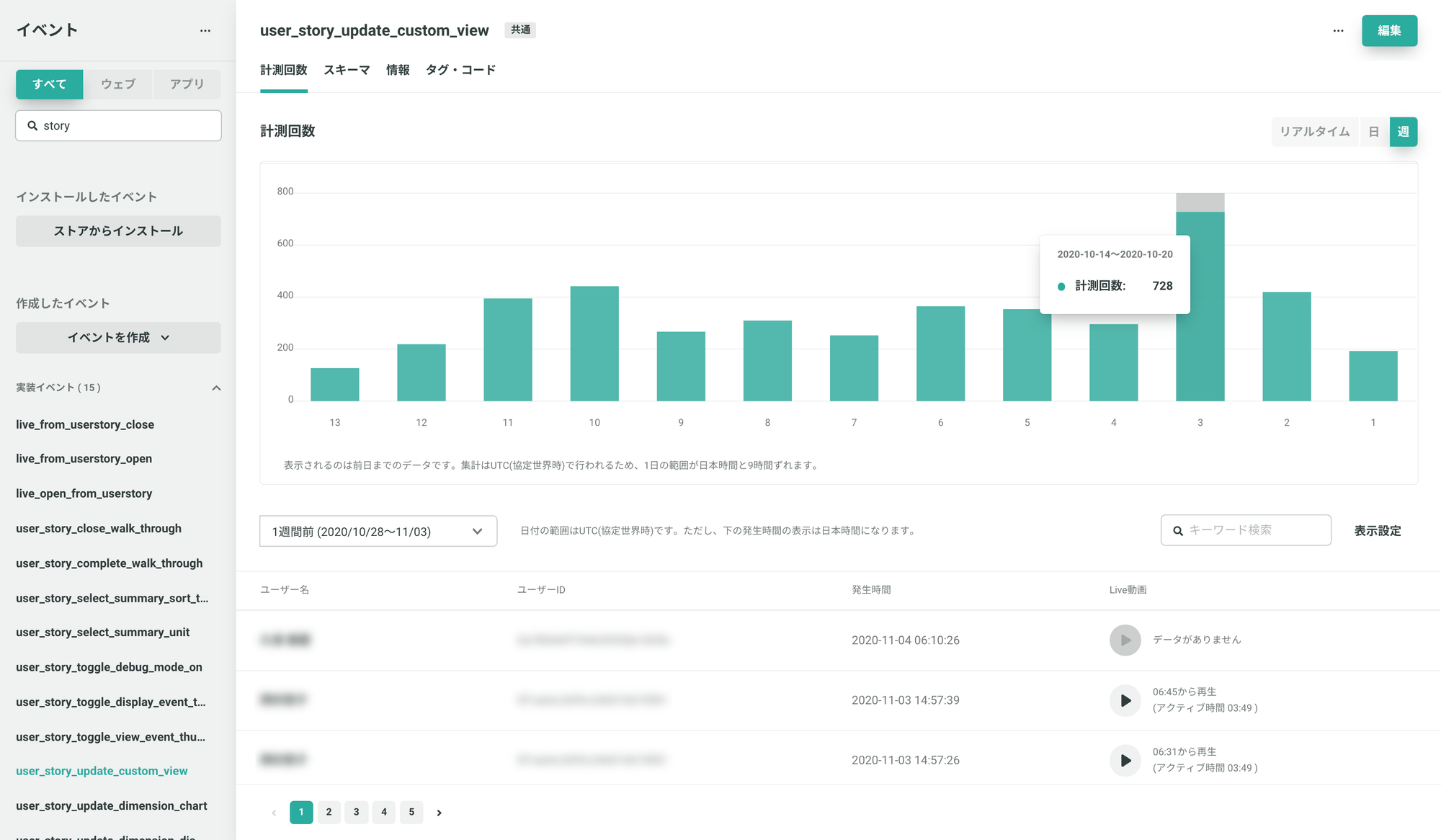Play Live video for 14:57:39 row

[x=1125, y=700]
